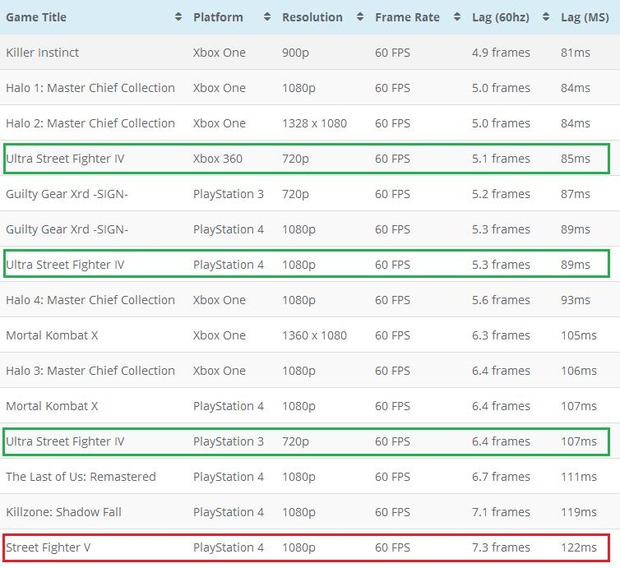Click 5.2 frames lag value
The image size is (620, 568).
point(501,194)
